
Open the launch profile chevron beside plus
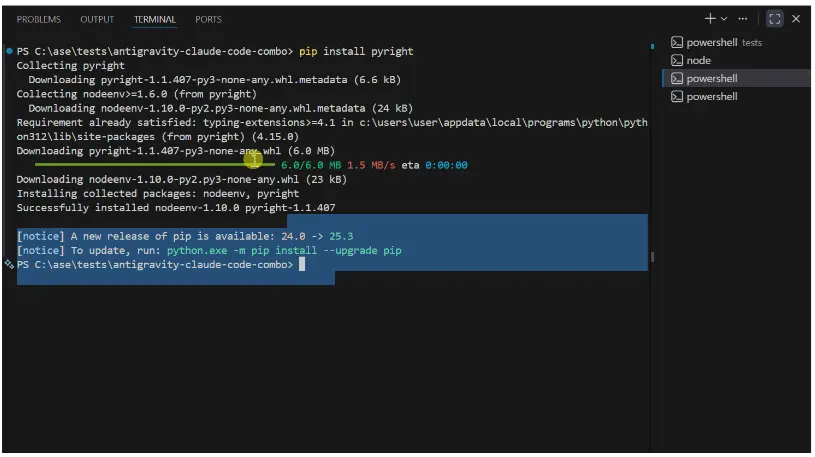[x=725, y=19]
